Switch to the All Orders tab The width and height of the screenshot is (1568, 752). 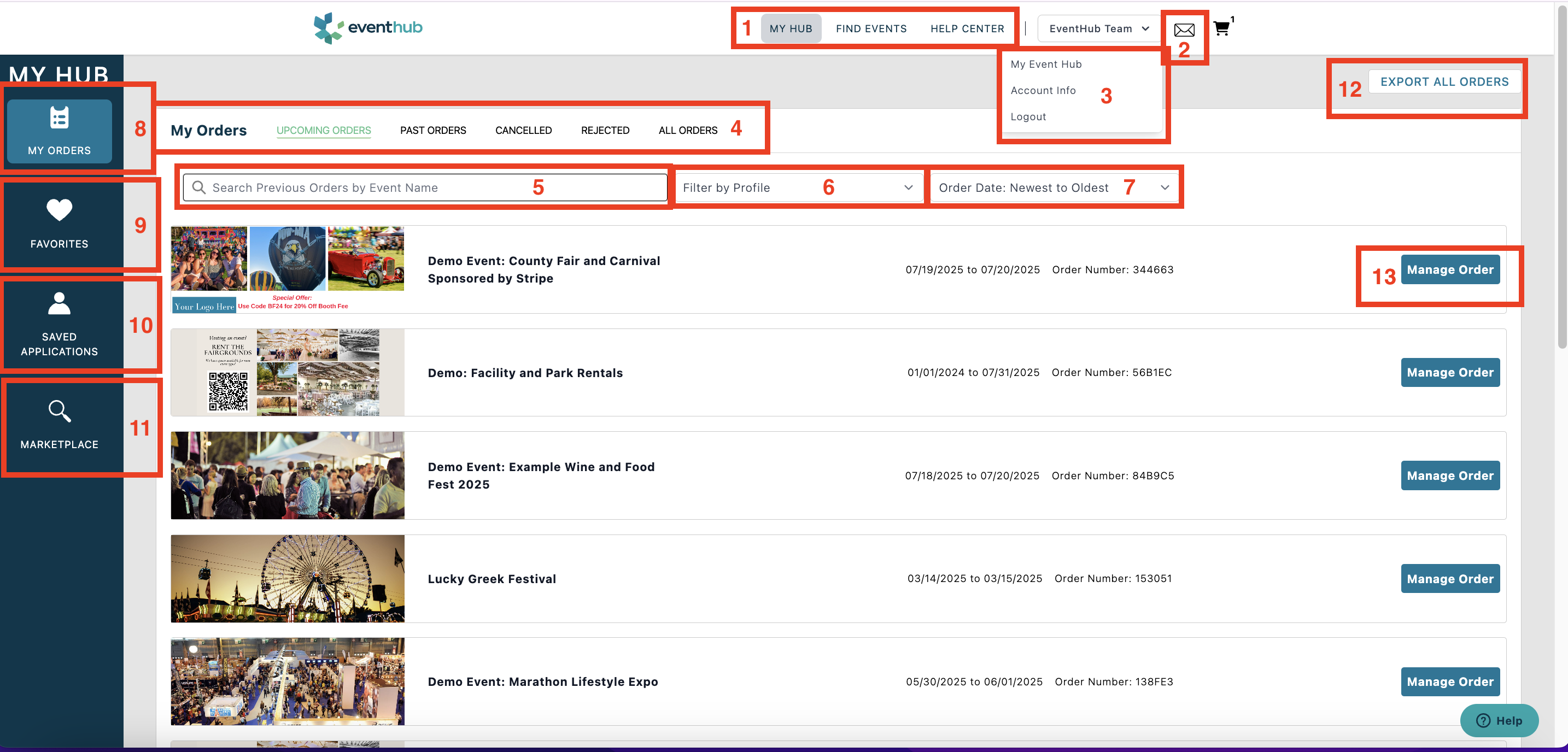pos(688,130)
